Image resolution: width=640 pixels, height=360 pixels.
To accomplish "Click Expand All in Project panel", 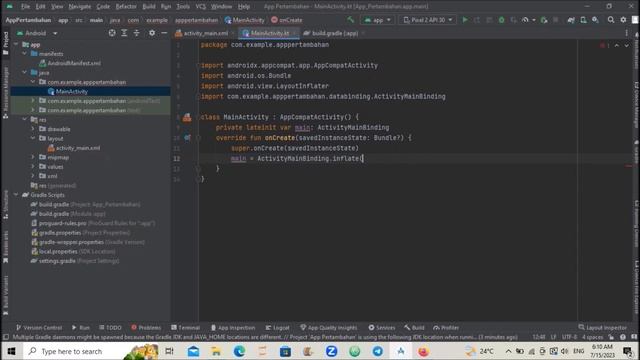I will pyautogui.click(x=124, y=33).
